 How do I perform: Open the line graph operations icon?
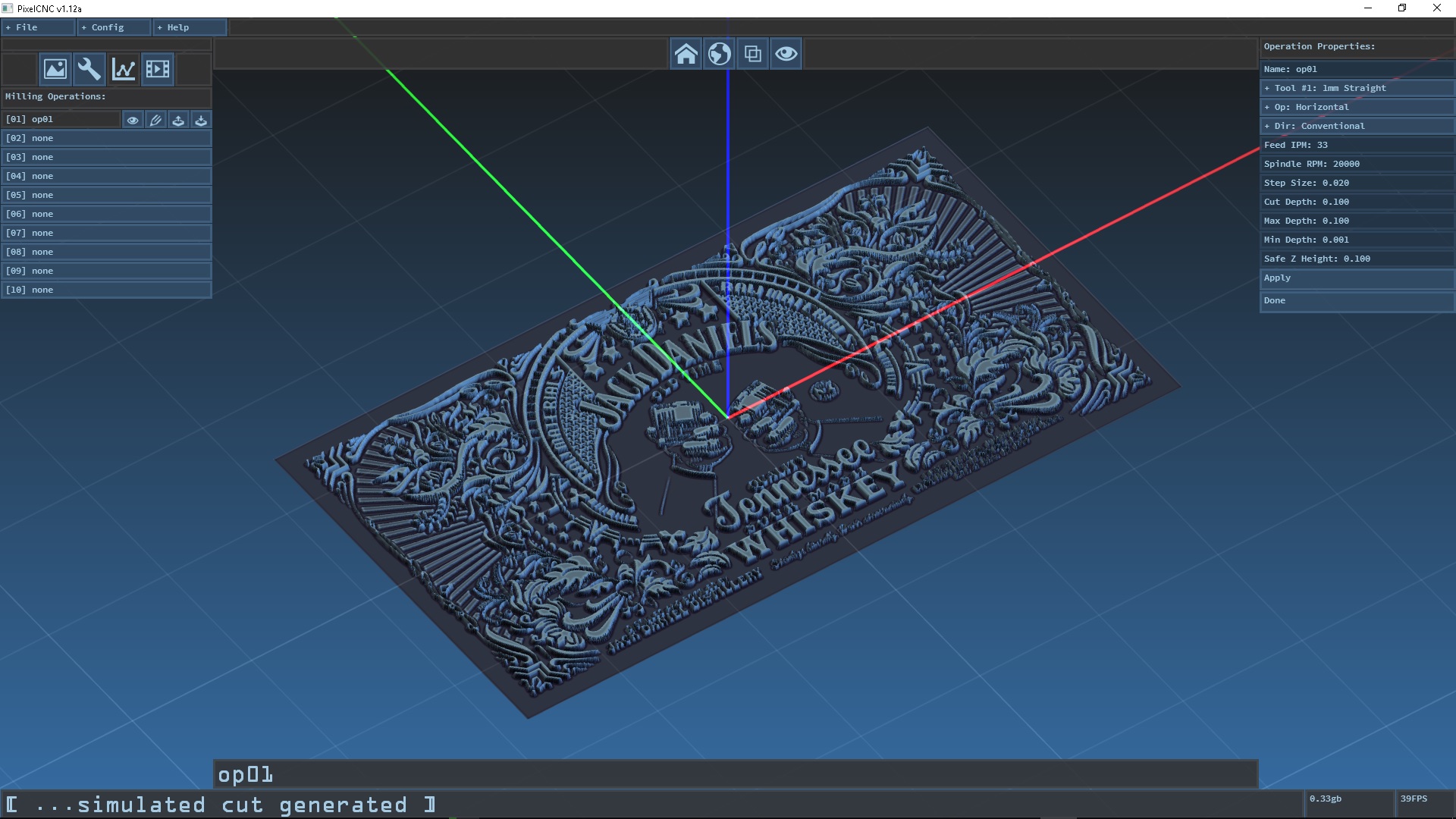pos(124,69)
